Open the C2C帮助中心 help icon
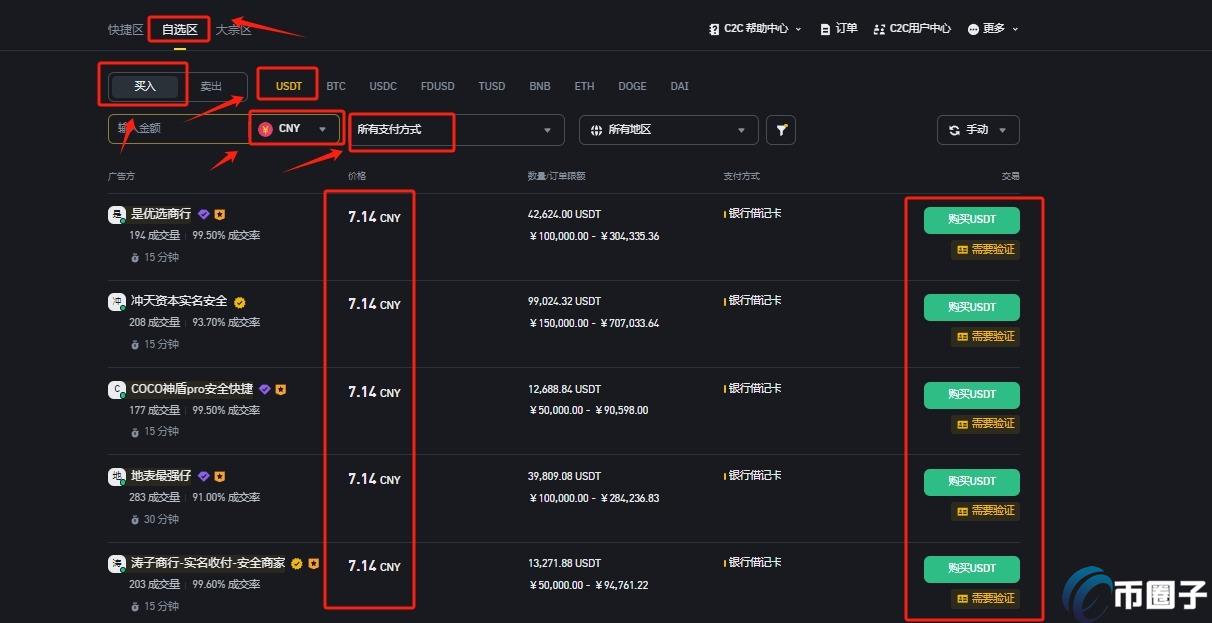This screenshot has width=1212, height=623. [712, 29]
